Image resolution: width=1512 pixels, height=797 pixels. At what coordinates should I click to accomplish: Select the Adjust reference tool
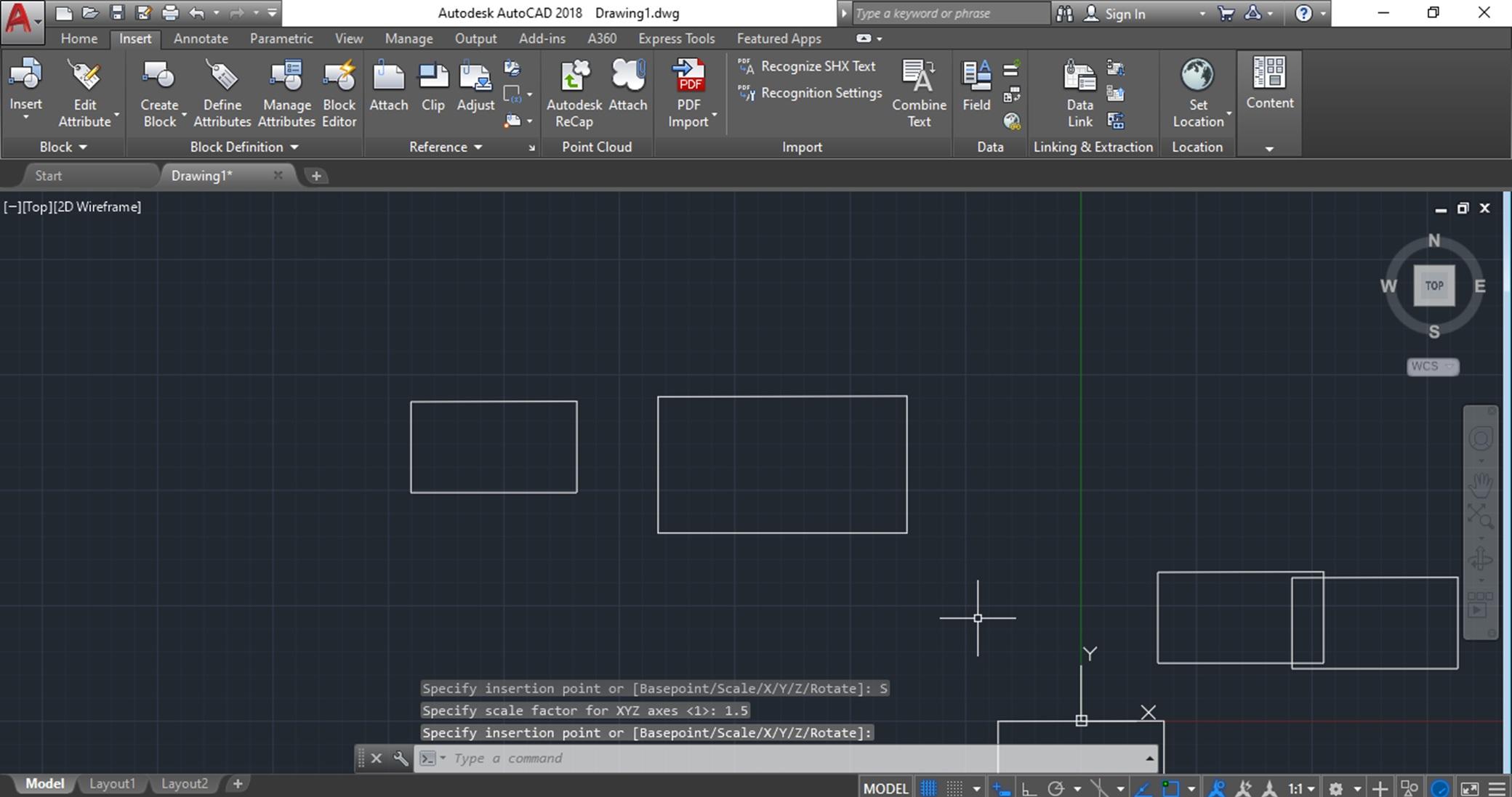pos(475,86)
